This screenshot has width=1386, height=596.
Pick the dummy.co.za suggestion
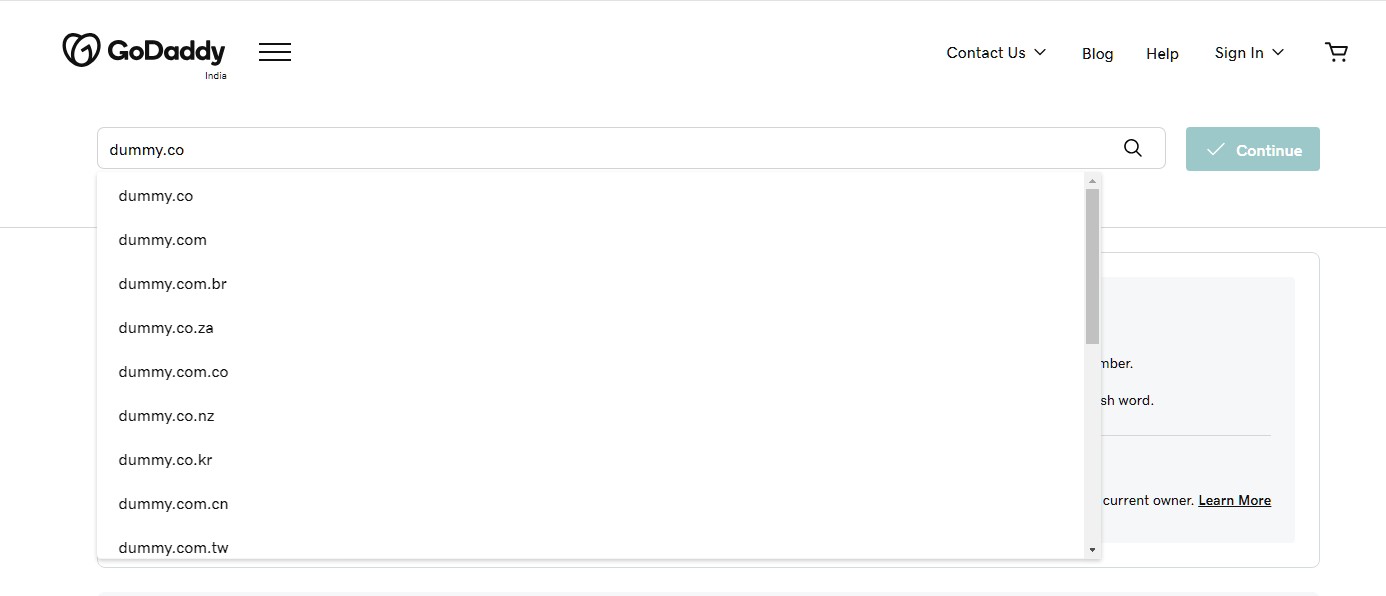[x=166, y=328]
